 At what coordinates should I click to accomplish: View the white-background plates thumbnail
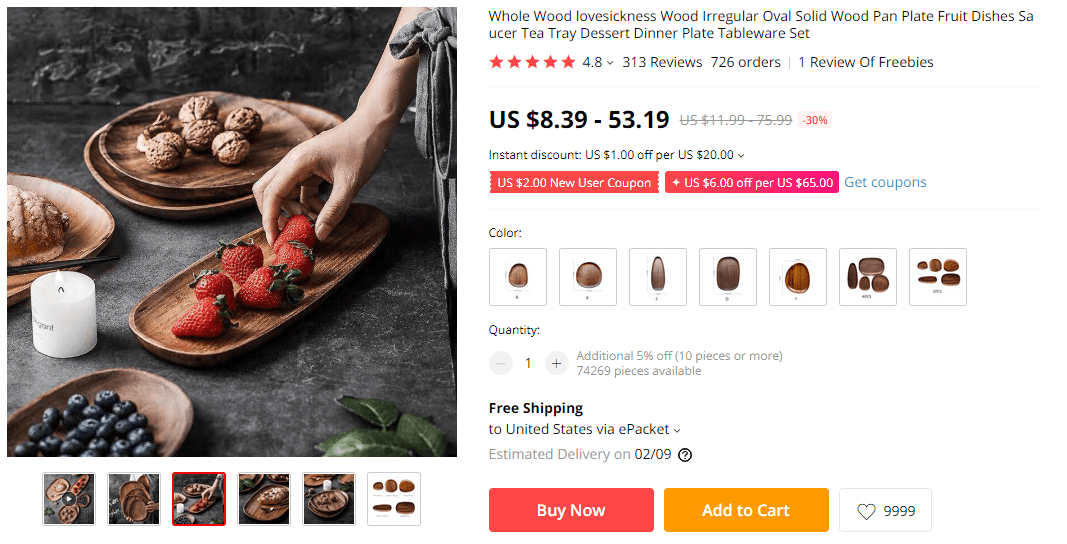click(394, 499)
